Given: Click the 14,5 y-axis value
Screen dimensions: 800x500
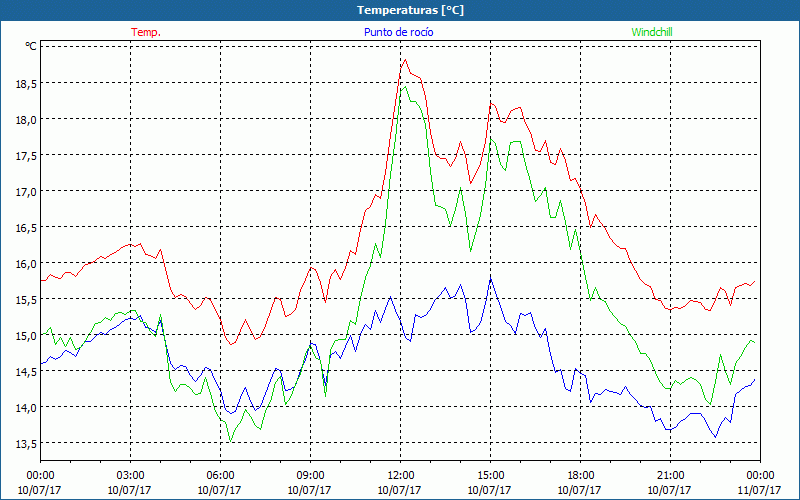Looking at the screenshot, I should pyautogui.click(x=26, y=372).
